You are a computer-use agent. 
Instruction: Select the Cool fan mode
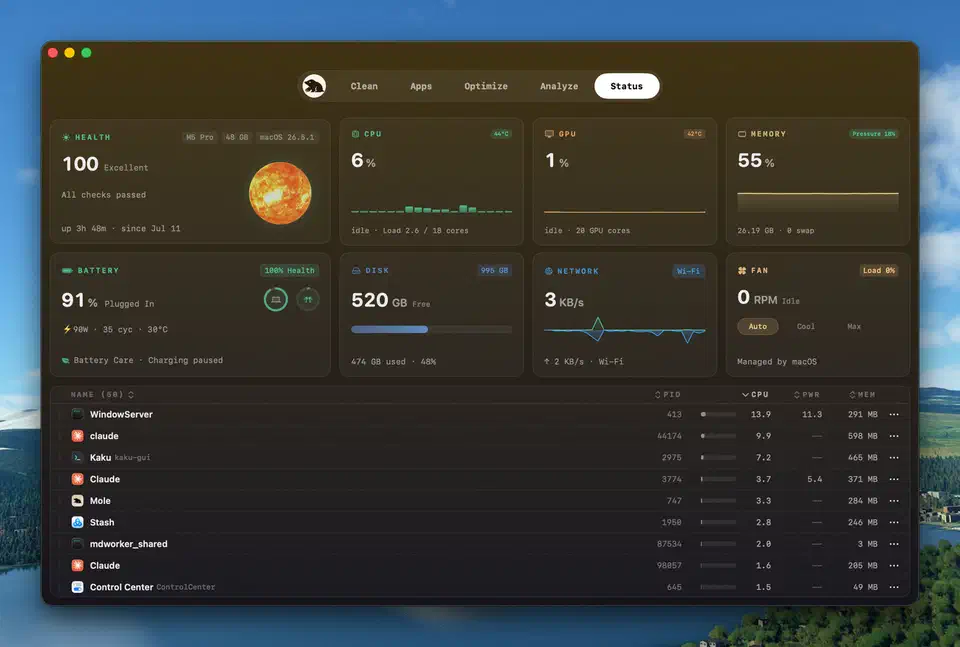(x=806, y=326)
